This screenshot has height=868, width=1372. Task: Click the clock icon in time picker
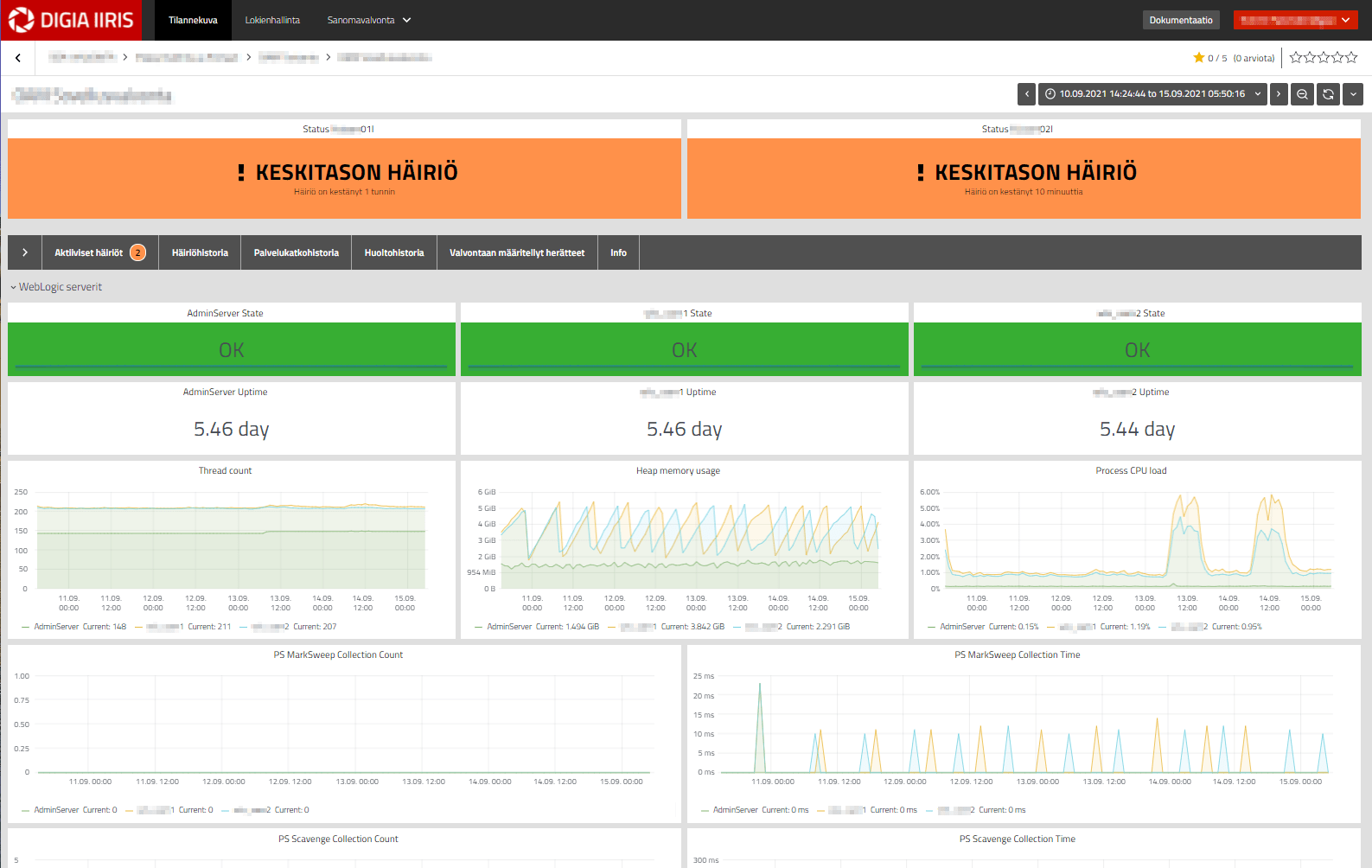[x=1050, y=94]
